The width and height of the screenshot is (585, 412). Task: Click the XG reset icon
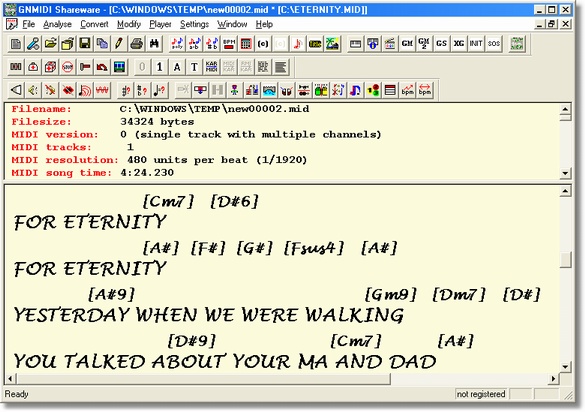459,44
